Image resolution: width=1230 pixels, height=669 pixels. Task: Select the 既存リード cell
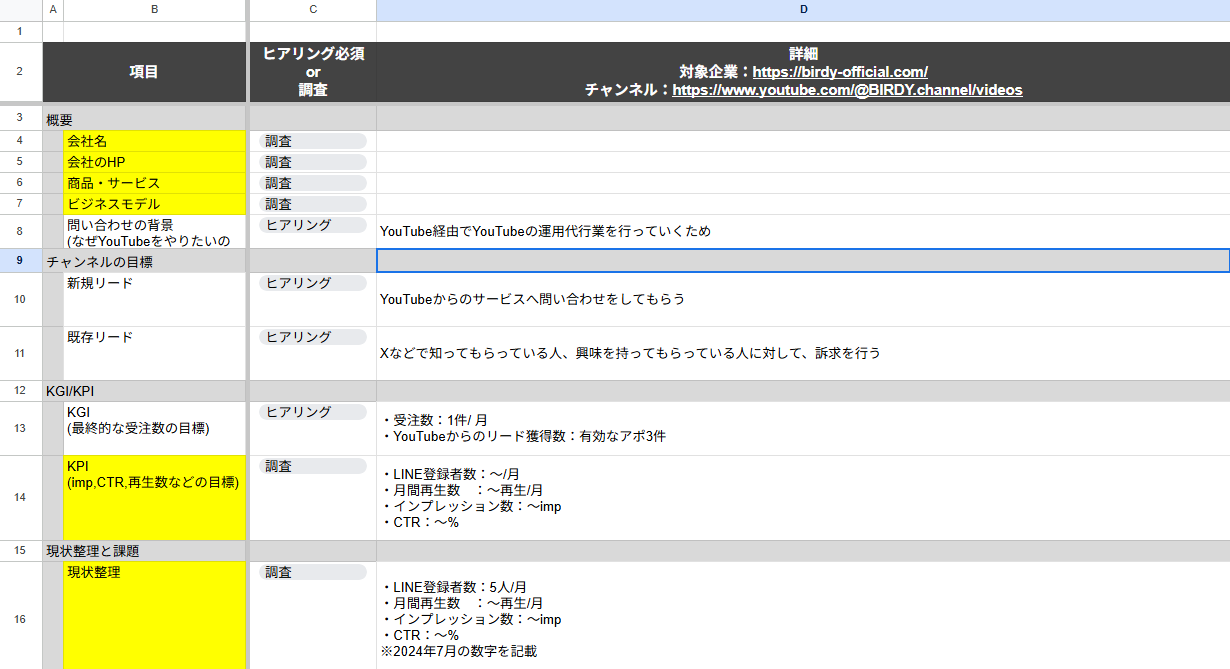coord(154,353)
